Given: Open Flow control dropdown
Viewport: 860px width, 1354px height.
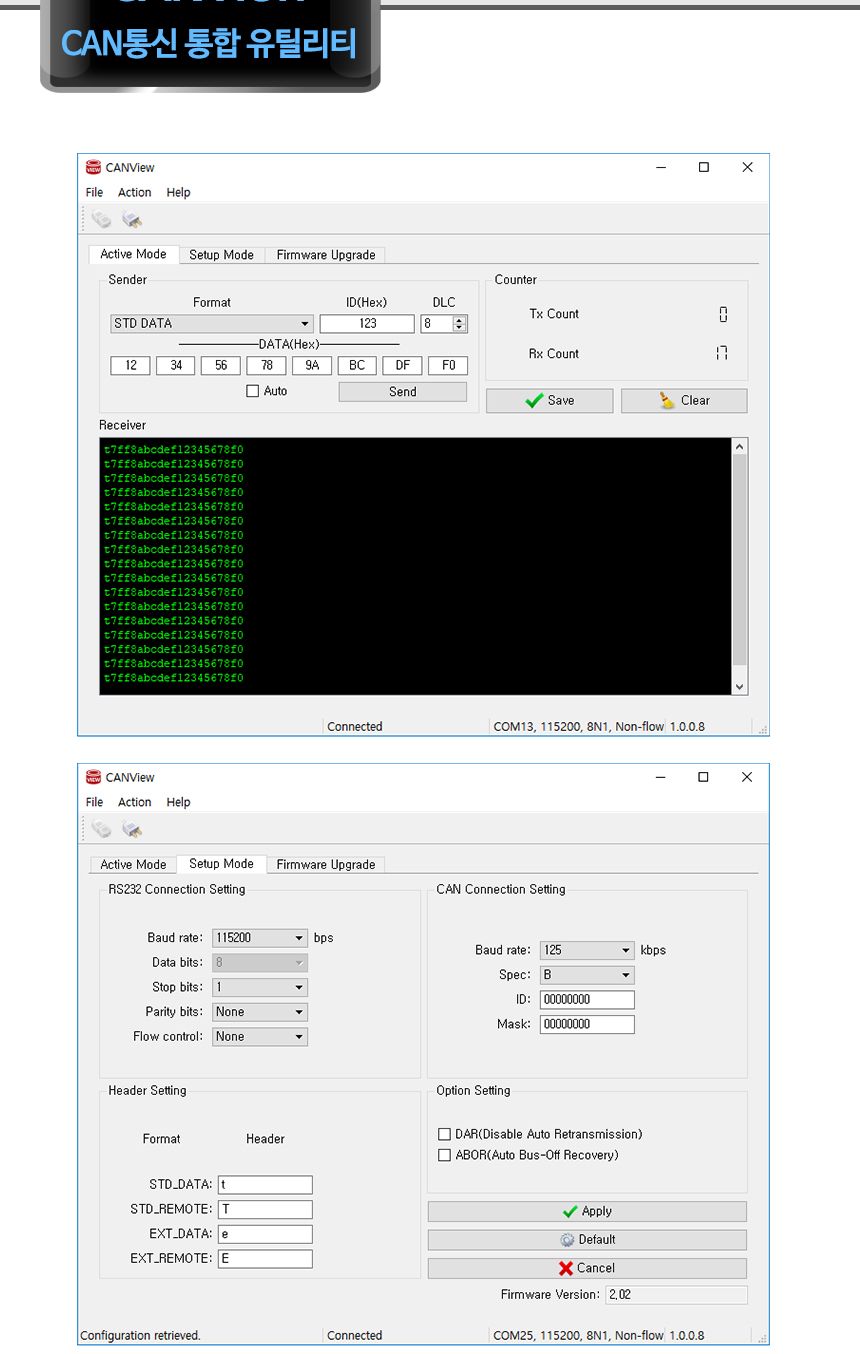Looking at the screenshot, I should coord(260,1037).
